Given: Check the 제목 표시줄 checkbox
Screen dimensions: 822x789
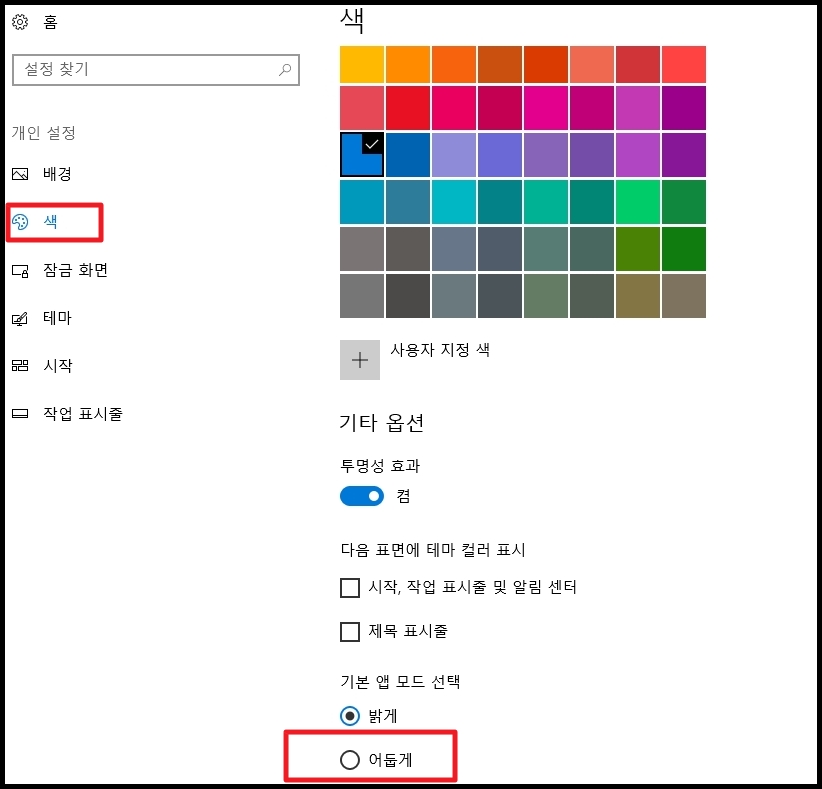Looking at the screenshot, I should [x=350, y=632].
